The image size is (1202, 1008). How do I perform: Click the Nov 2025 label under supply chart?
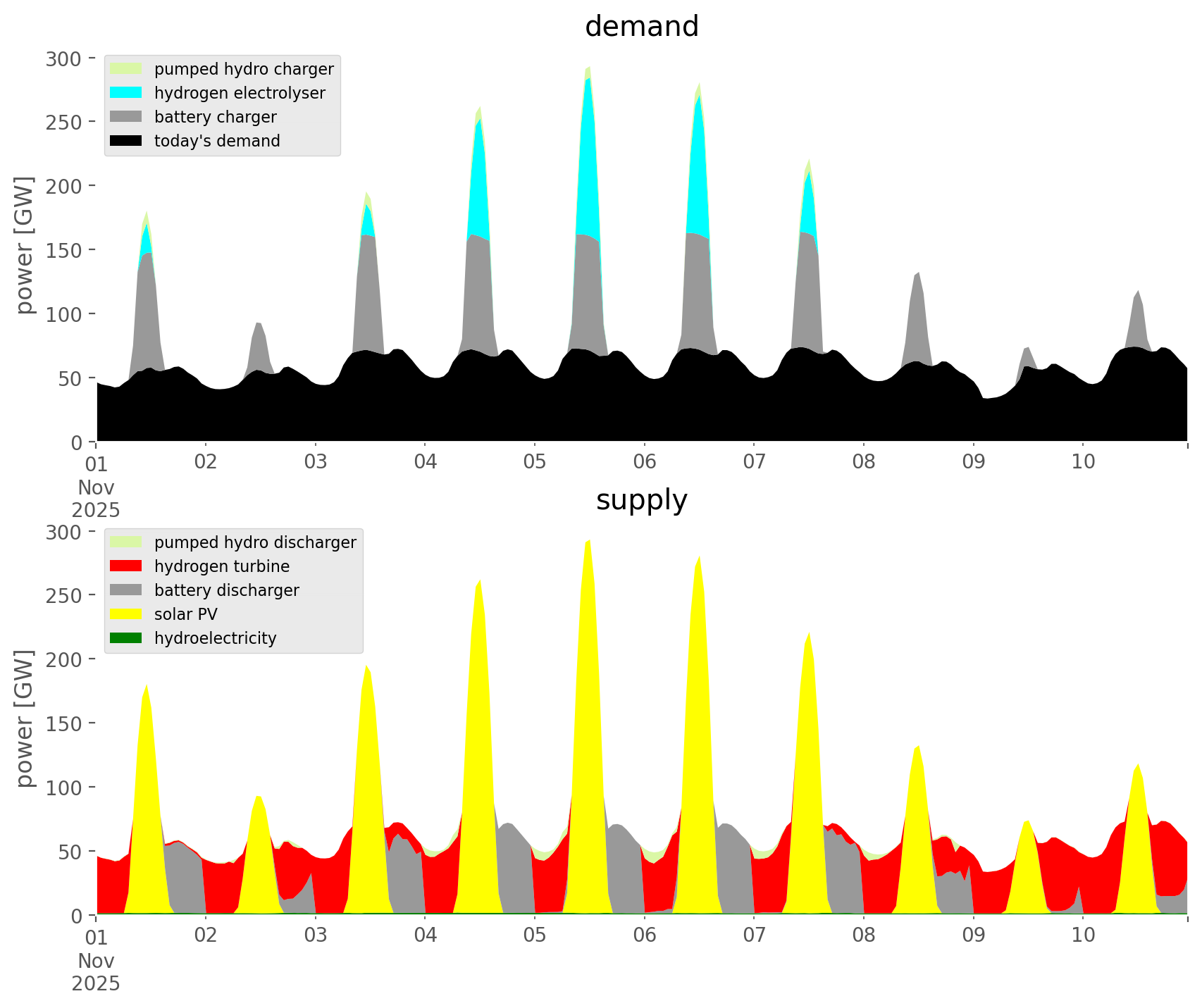(96, 972)
